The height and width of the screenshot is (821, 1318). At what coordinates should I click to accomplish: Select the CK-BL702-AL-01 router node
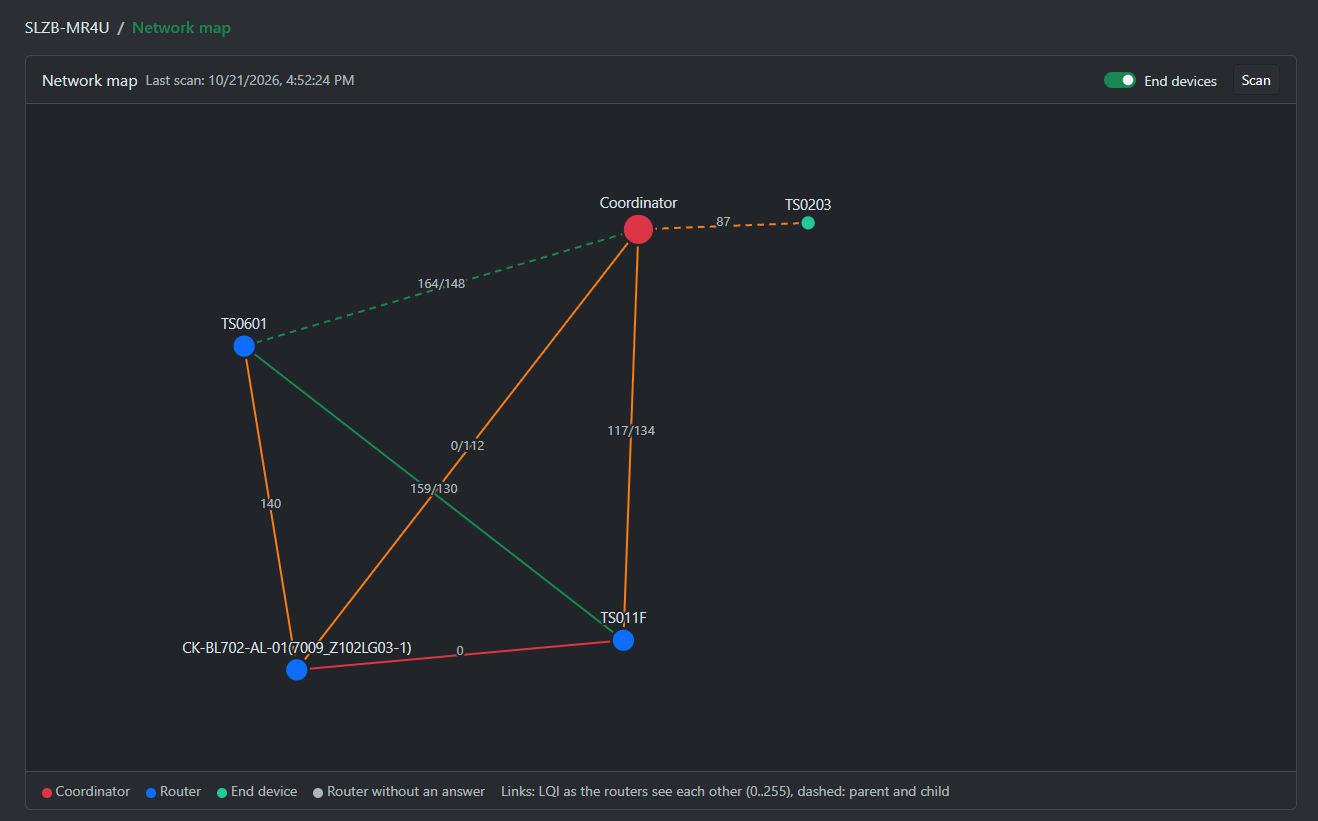pos(296,670)
